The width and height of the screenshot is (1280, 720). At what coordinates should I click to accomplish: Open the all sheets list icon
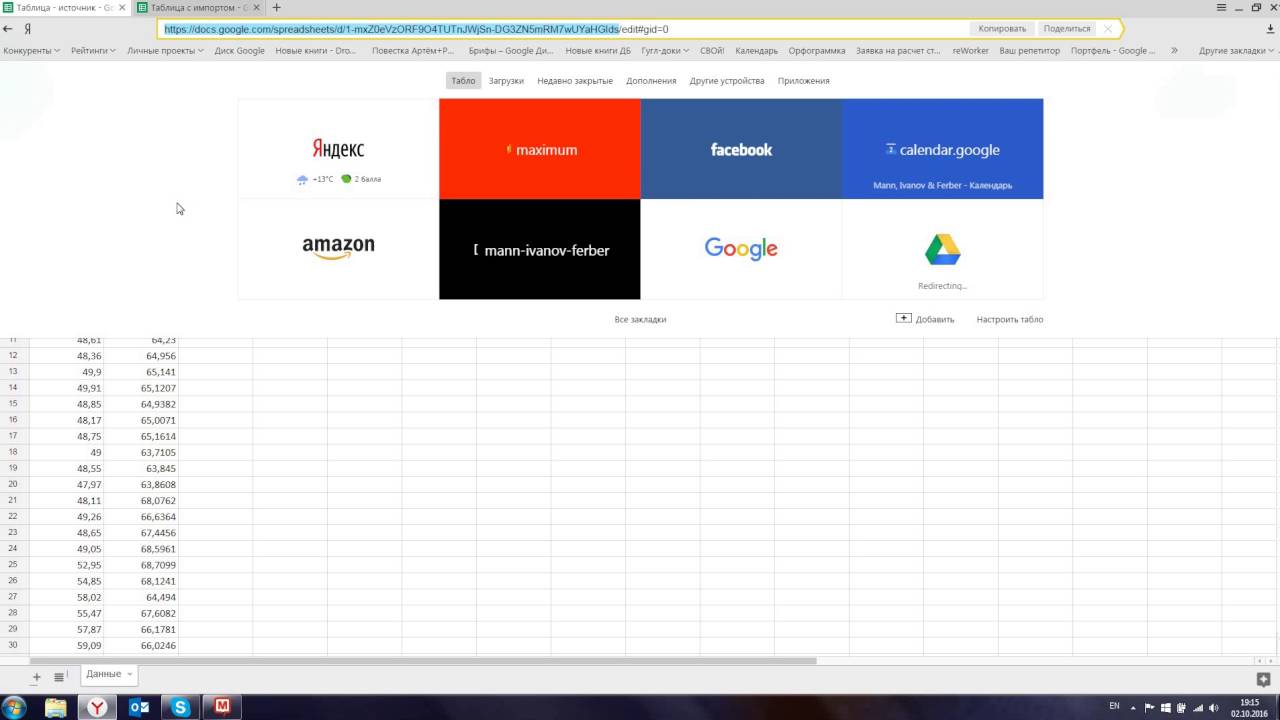pos(59,677)
